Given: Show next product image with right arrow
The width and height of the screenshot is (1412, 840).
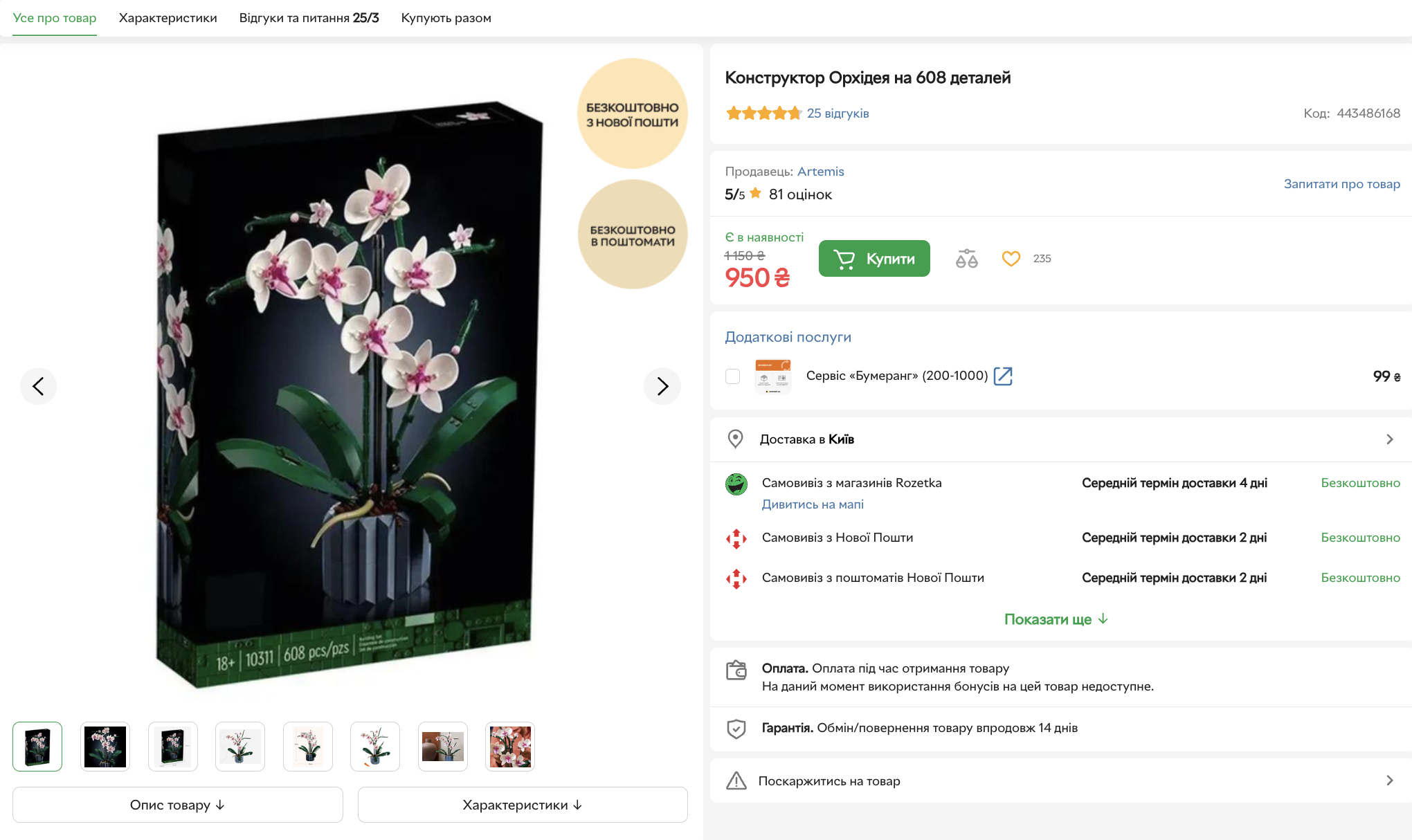Looking at the screenshot, I should tap(662, 386).
